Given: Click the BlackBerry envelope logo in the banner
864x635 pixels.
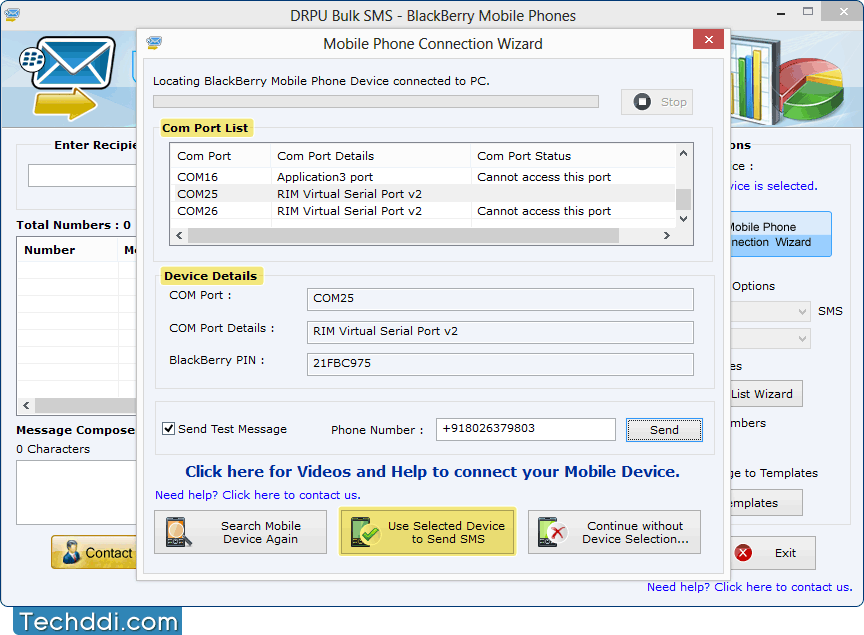Looking at the screenshot, I should tap(67, 77).
